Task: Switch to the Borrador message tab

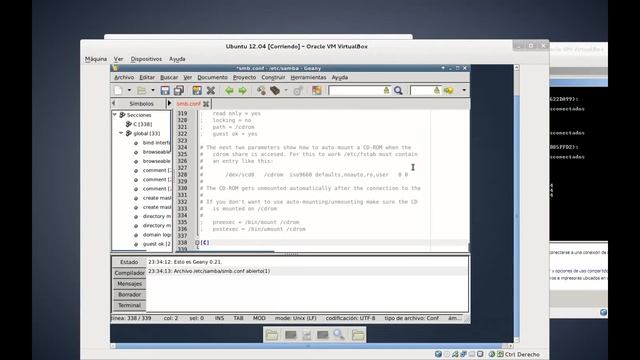Action: coord(129,294)
